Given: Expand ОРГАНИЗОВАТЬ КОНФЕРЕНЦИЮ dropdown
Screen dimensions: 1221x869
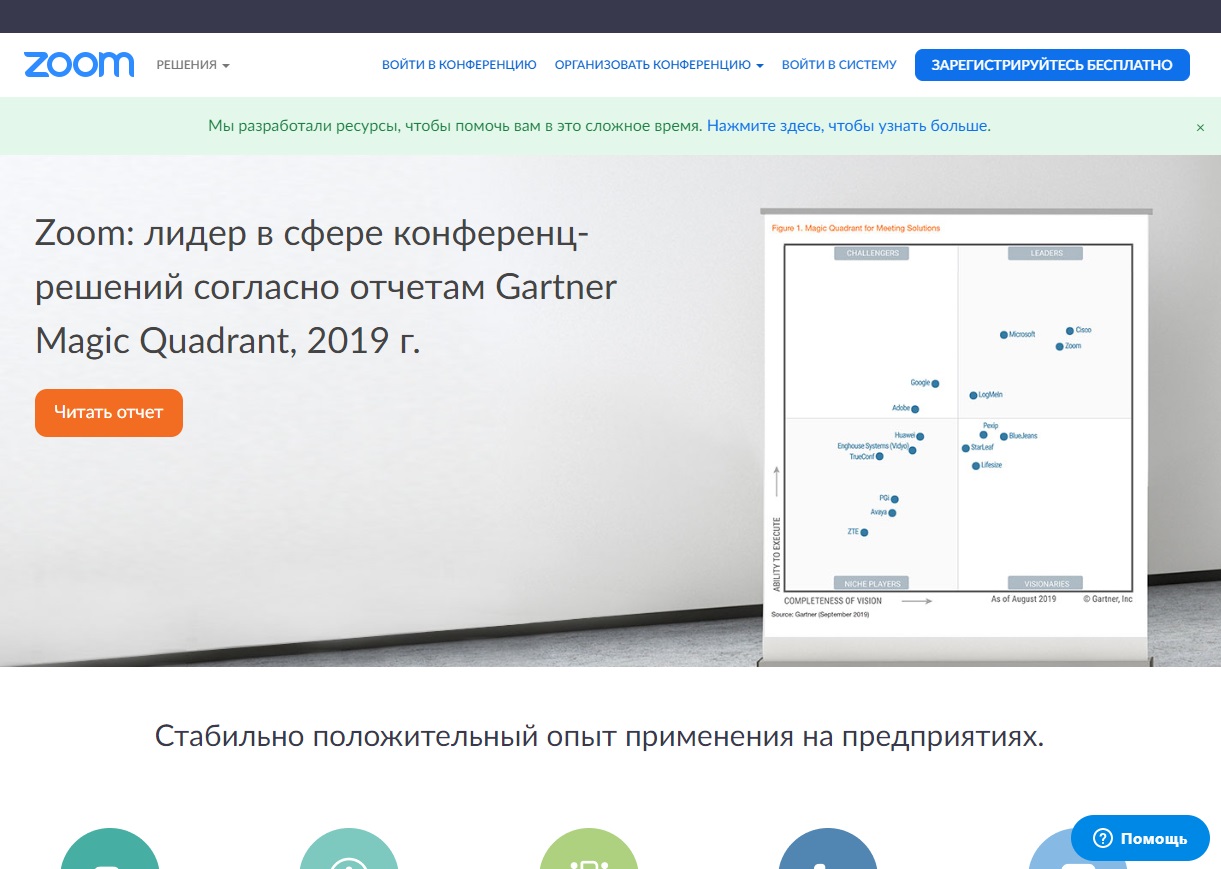Looking at the screenshot, I should tap(659, 65).
